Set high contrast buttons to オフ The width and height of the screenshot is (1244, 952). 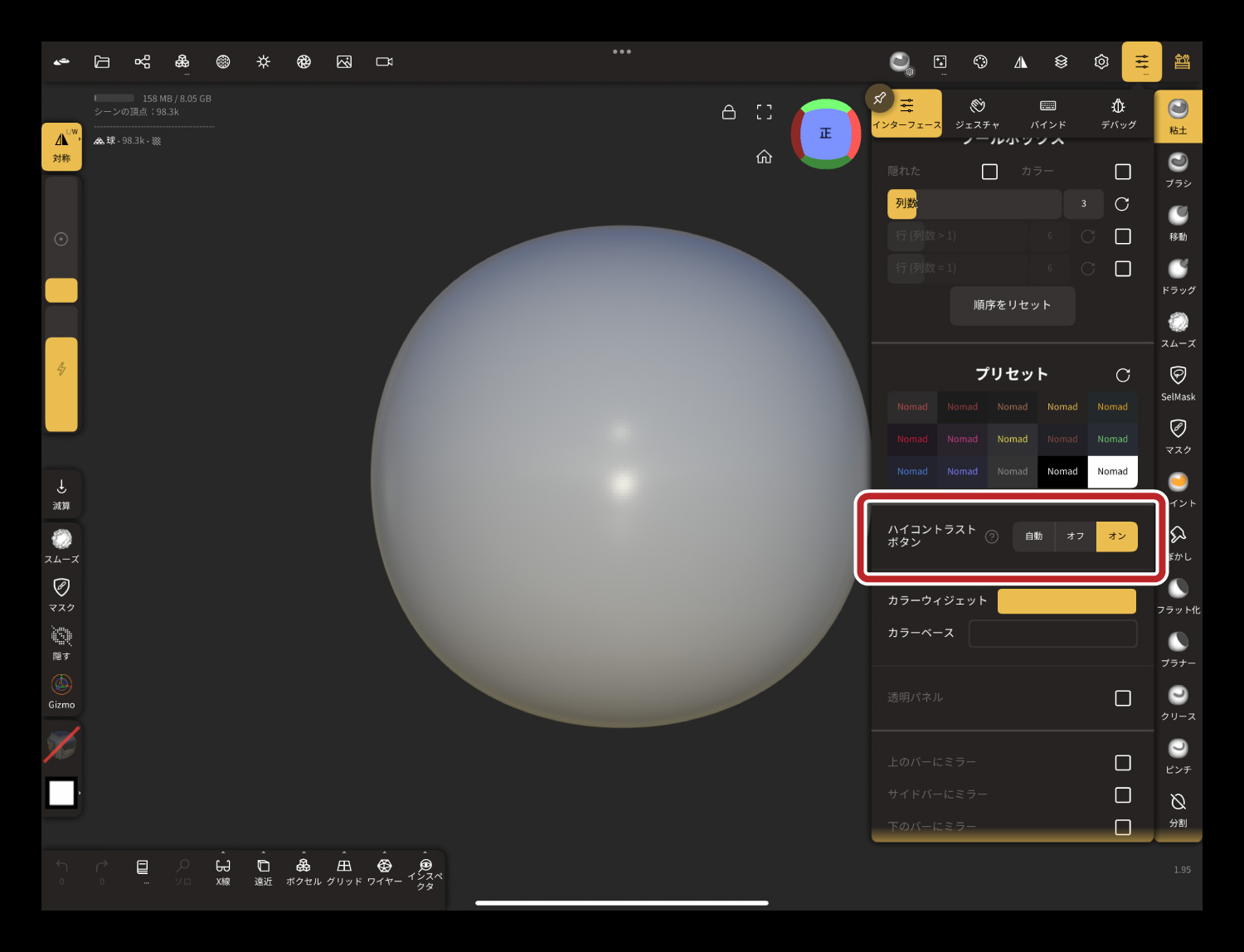coord(1075,537)
